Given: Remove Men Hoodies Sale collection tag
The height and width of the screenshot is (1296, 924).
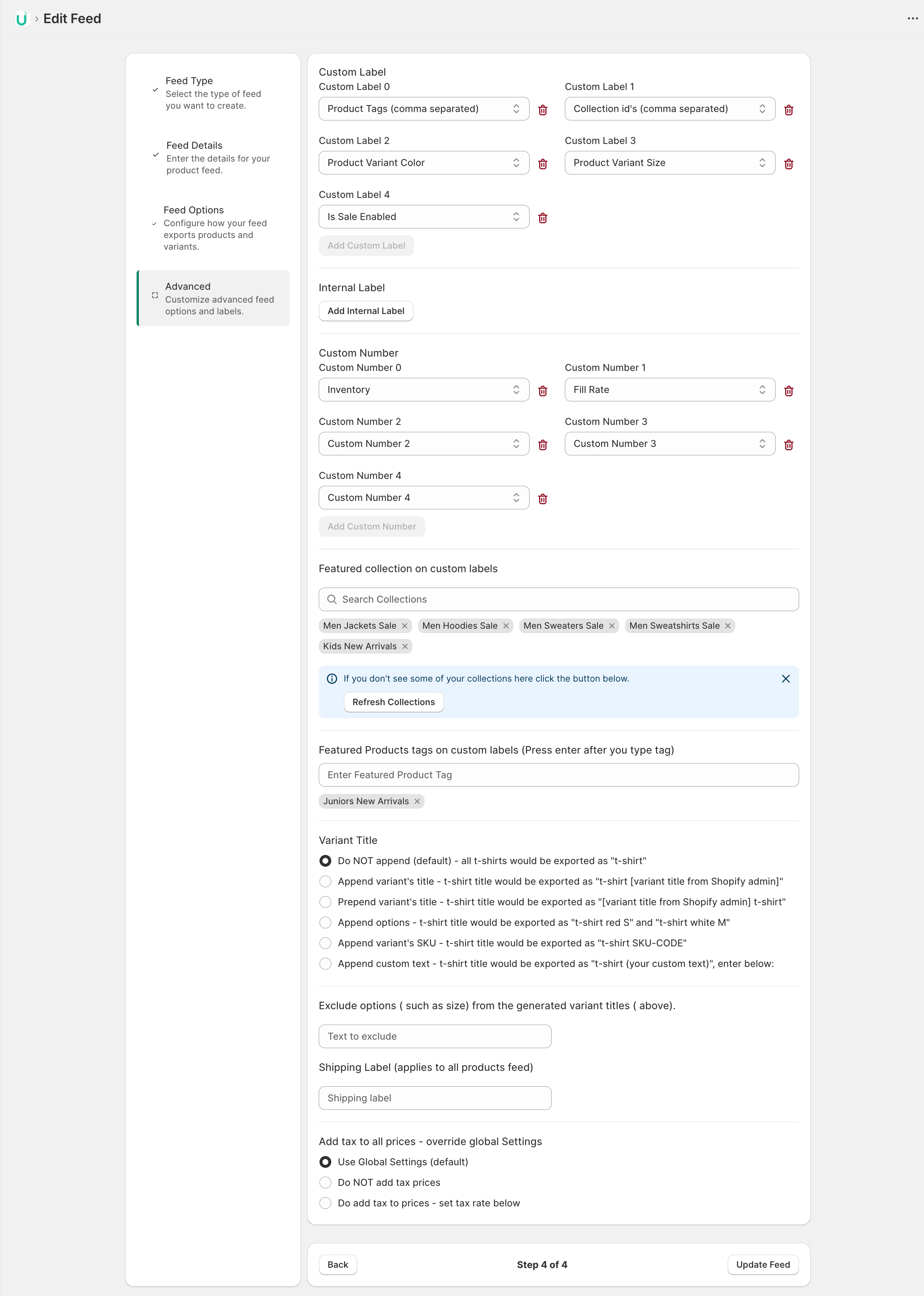Looking at the screenshot, I should point(506,626).
